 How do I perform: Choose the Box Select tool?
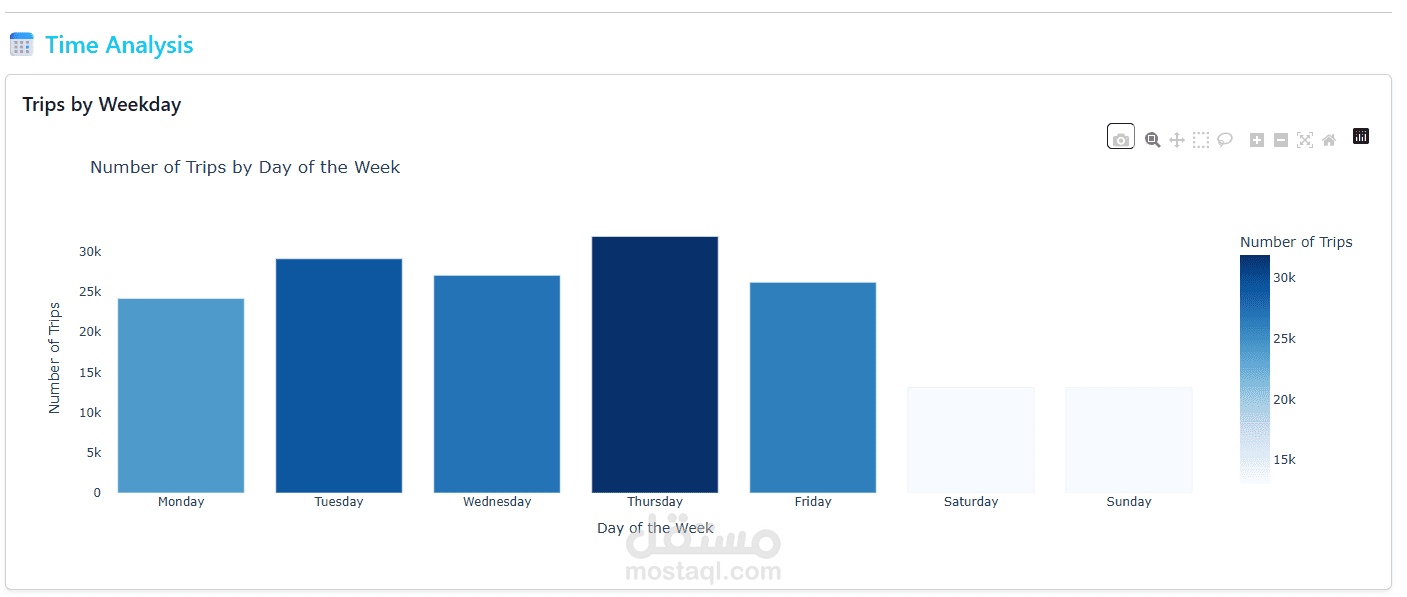pyautogui.click(x=1201, y=140)
